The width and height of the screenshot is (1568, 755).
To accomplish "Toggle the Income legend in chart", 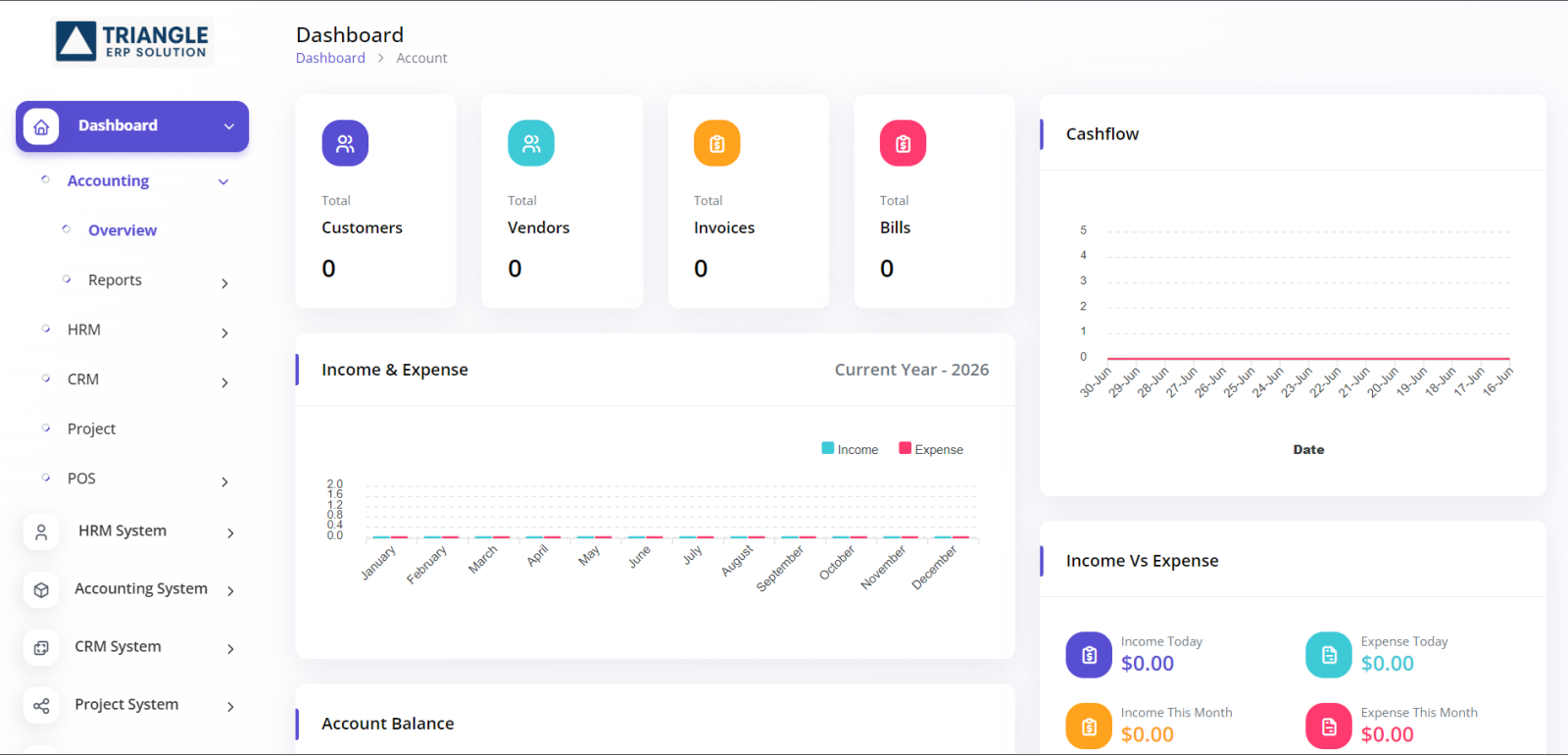I will point(850,449).
